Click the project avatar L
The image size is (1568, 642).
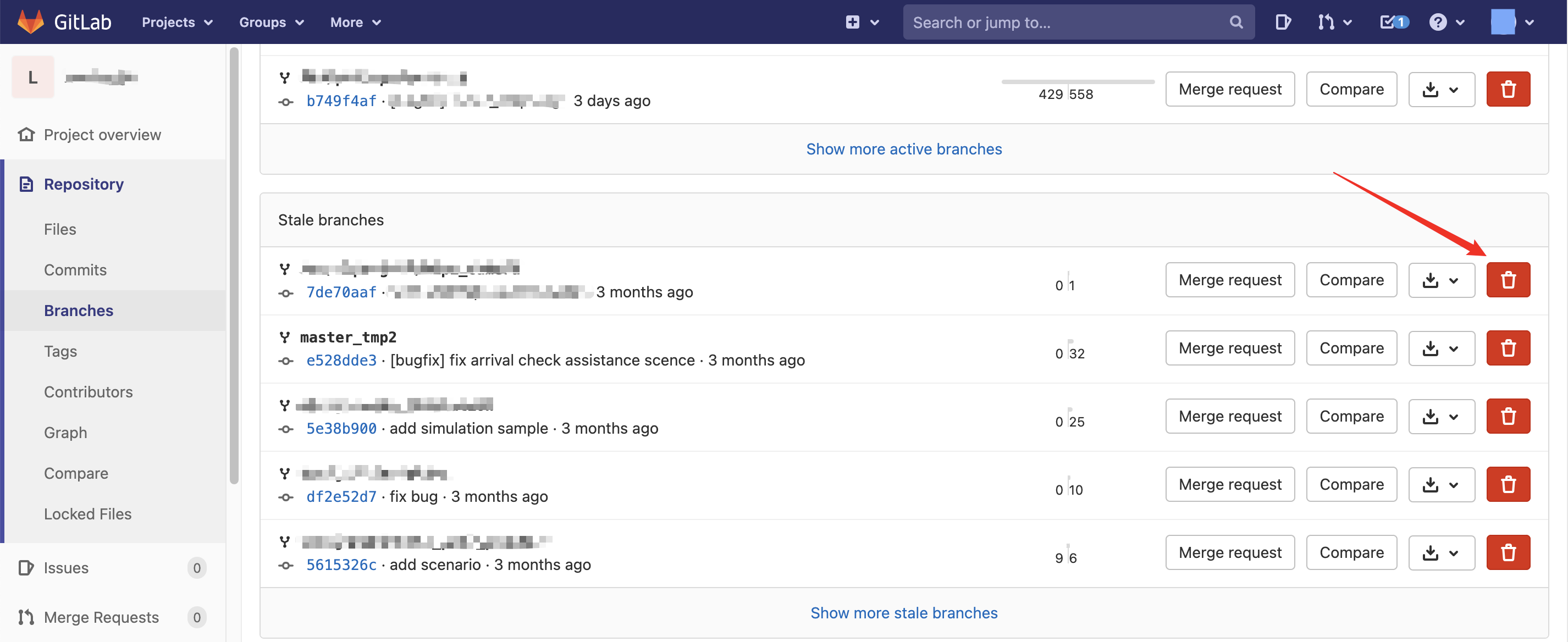(x=33, y=78)
